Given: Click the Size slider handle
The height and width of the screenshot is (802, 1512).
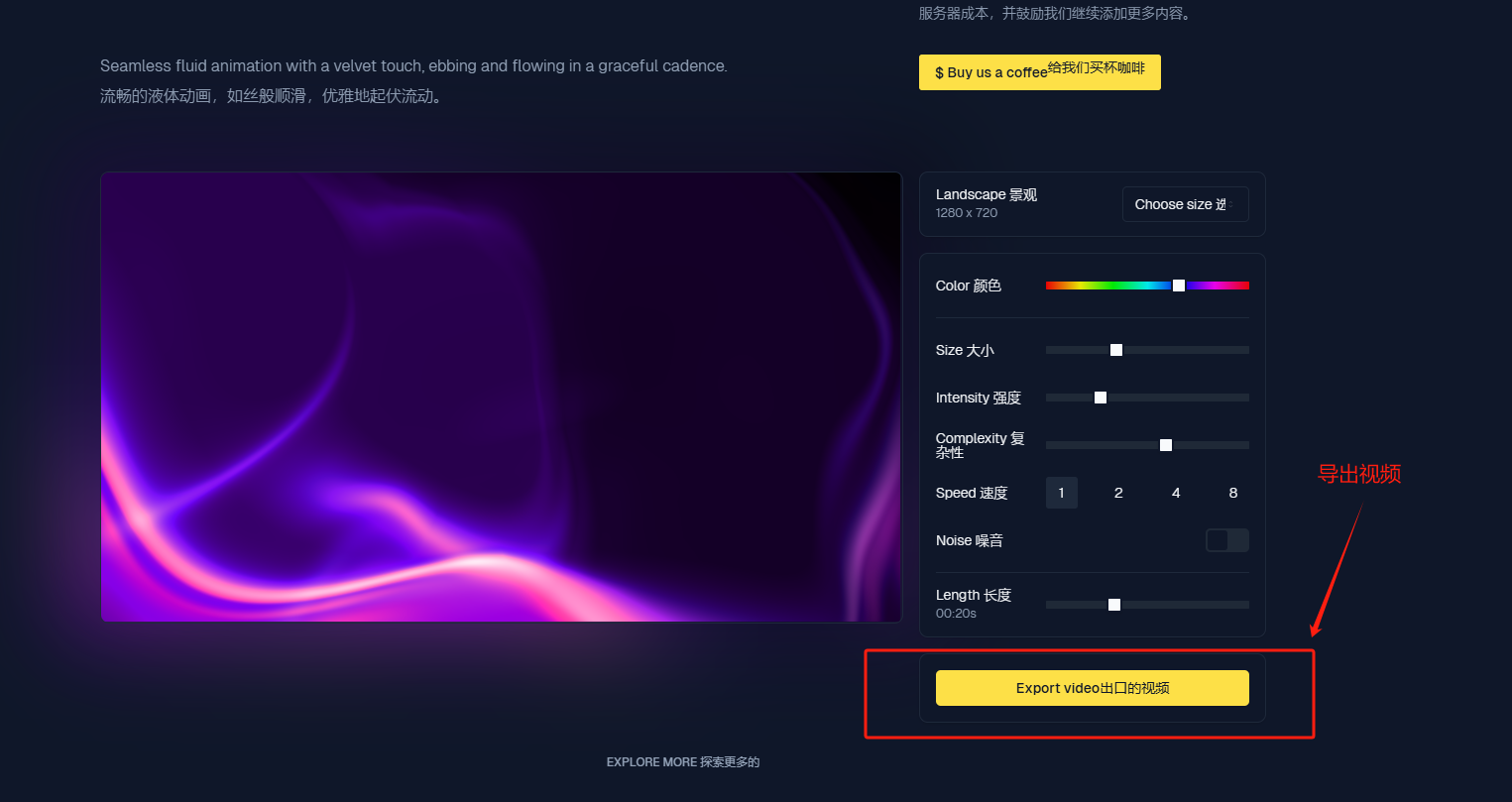Looking at the screenshot, I should 1116,350.
